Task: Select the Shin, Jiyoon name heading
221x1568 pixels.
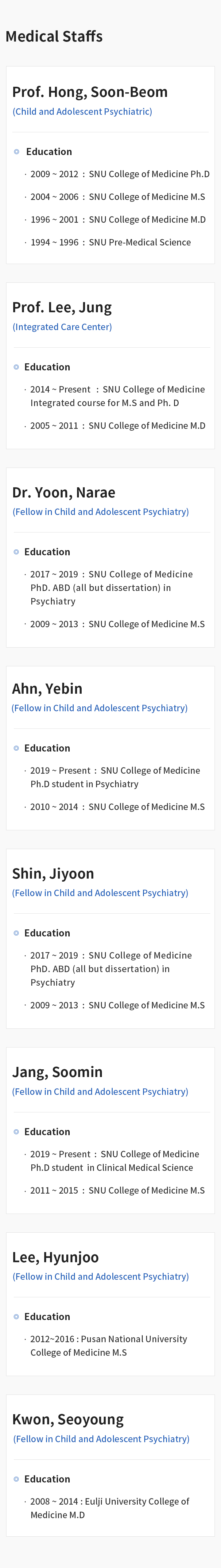Action: (53, 873)
